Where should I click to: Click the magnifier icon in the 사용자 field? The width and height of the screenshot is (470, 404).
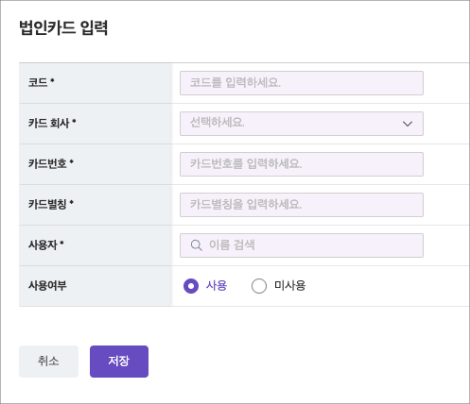196,245
